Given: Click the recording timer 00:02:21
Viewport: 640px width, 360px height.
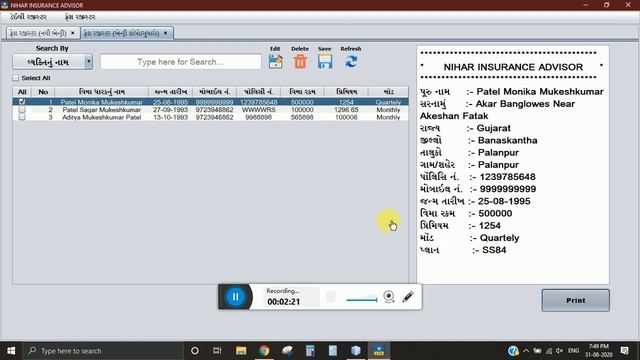Looking at the screenshot, I should click(x=284, y=302).
